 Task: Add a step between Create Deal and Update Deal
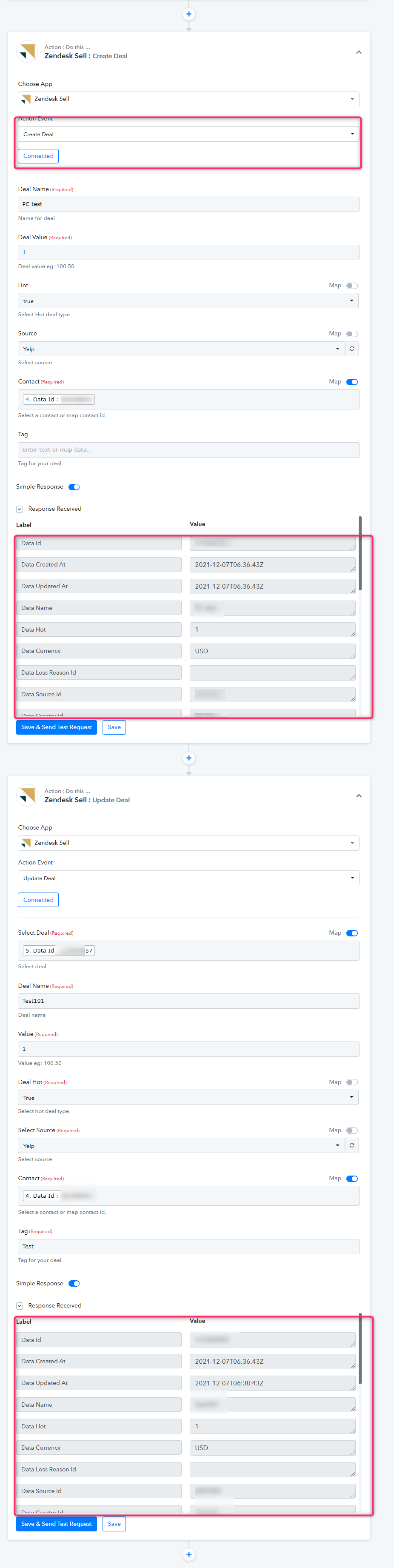coord(189,758)
